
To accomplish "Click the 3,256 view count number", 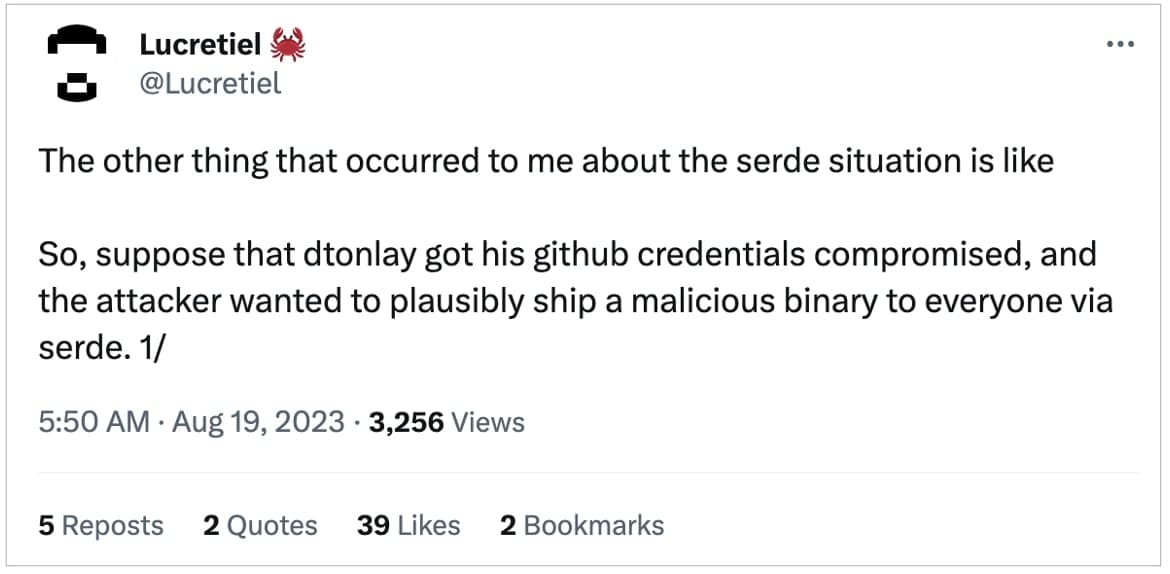I will click(x=405, y=421).
